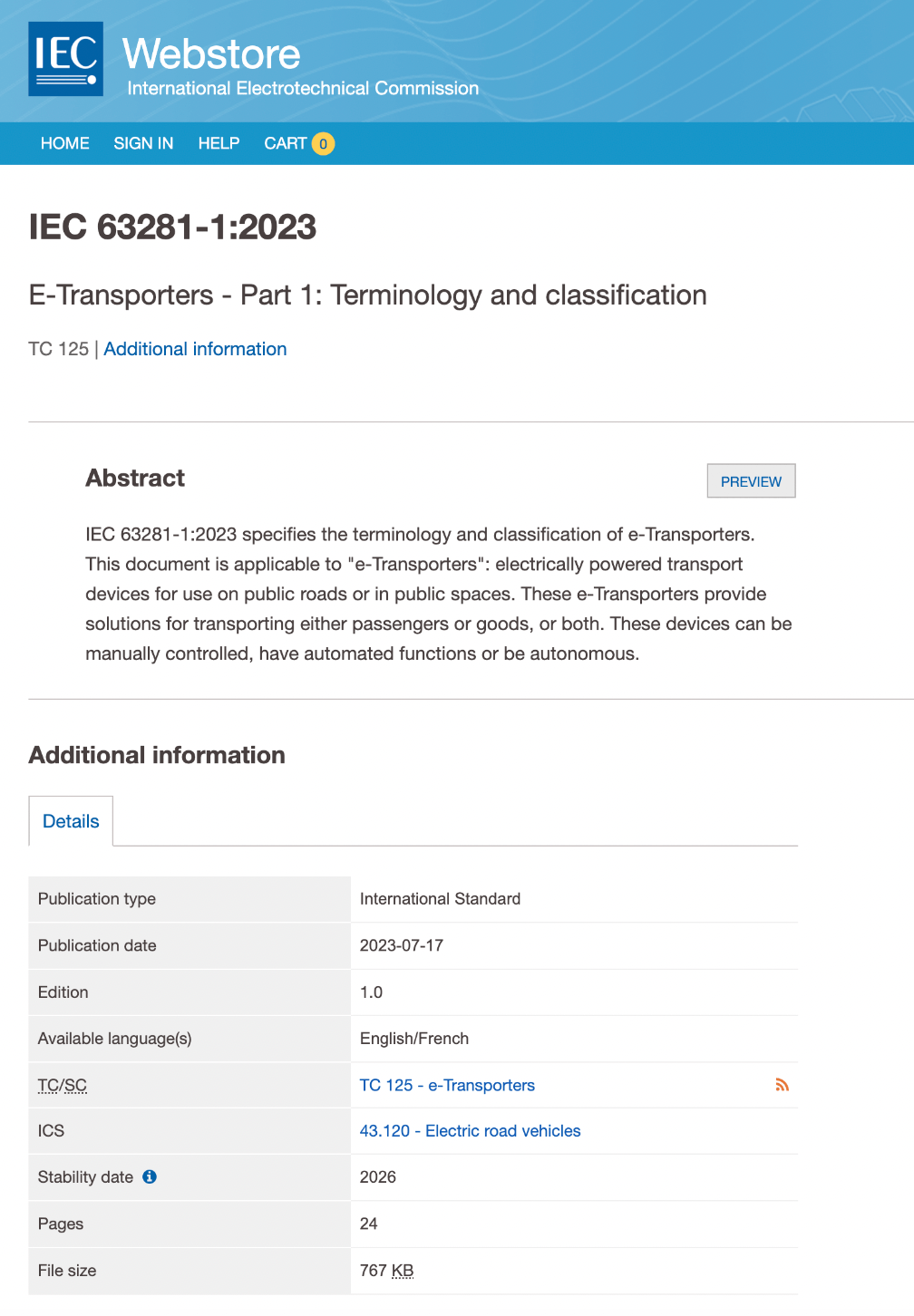The width and height of the screenshot is (914, 1316).
Task: Click the KB abbreviation in File size
Action: point(403,1271)
